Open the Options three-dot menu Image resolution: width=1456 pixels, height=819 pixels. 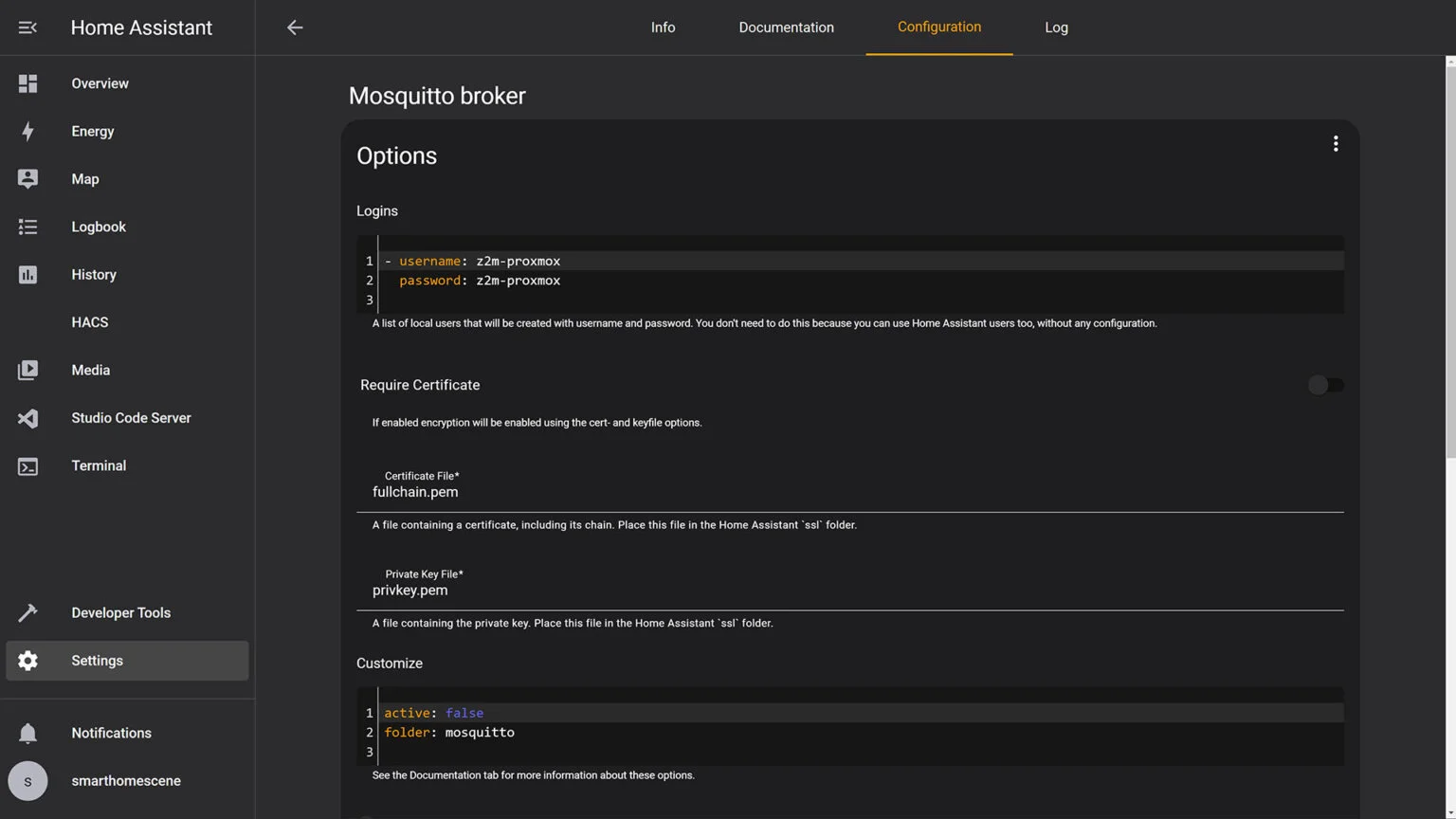coord(1336,143)
